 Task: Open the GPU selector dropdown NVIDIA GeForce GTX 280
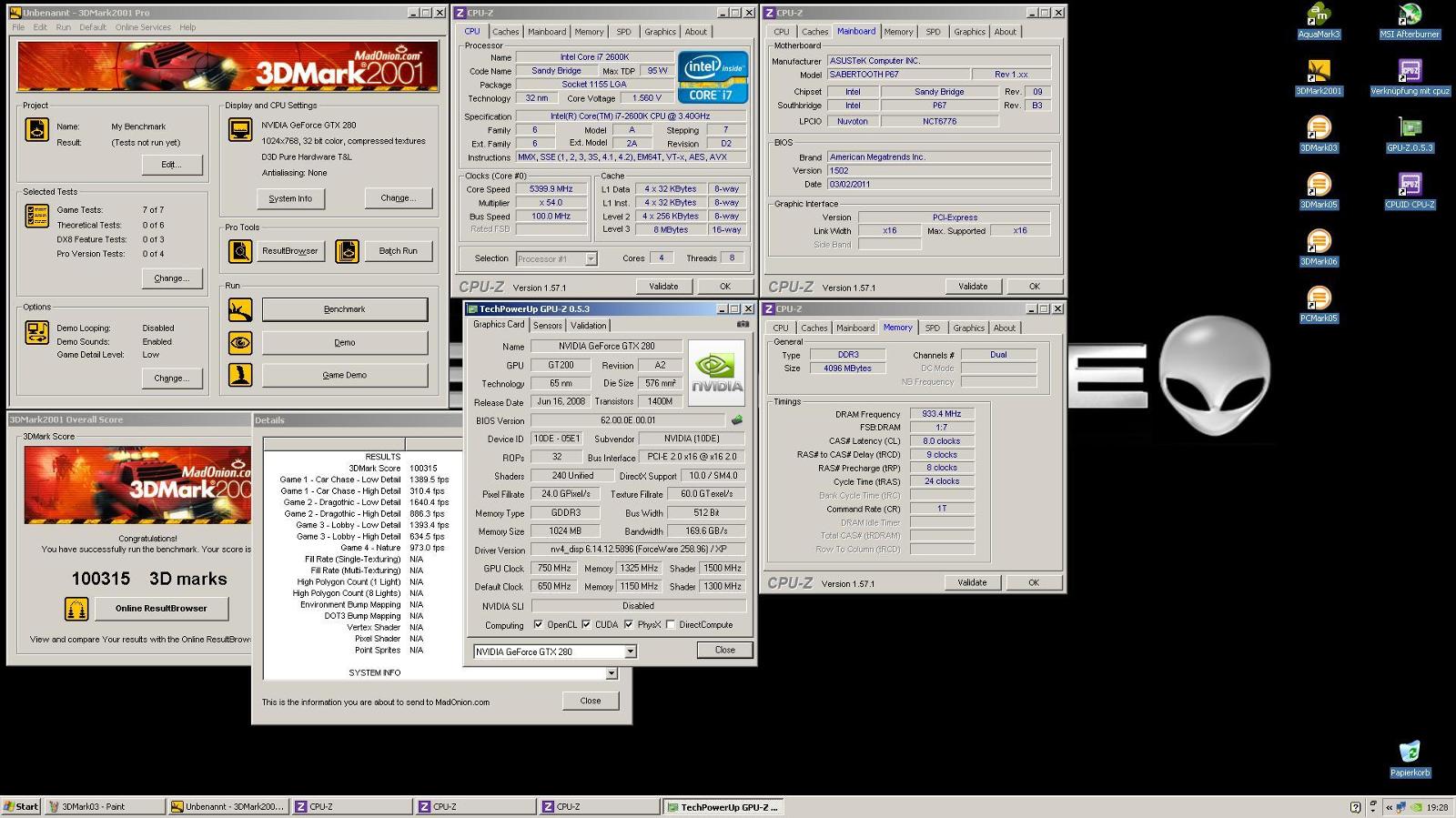(555, 651)
